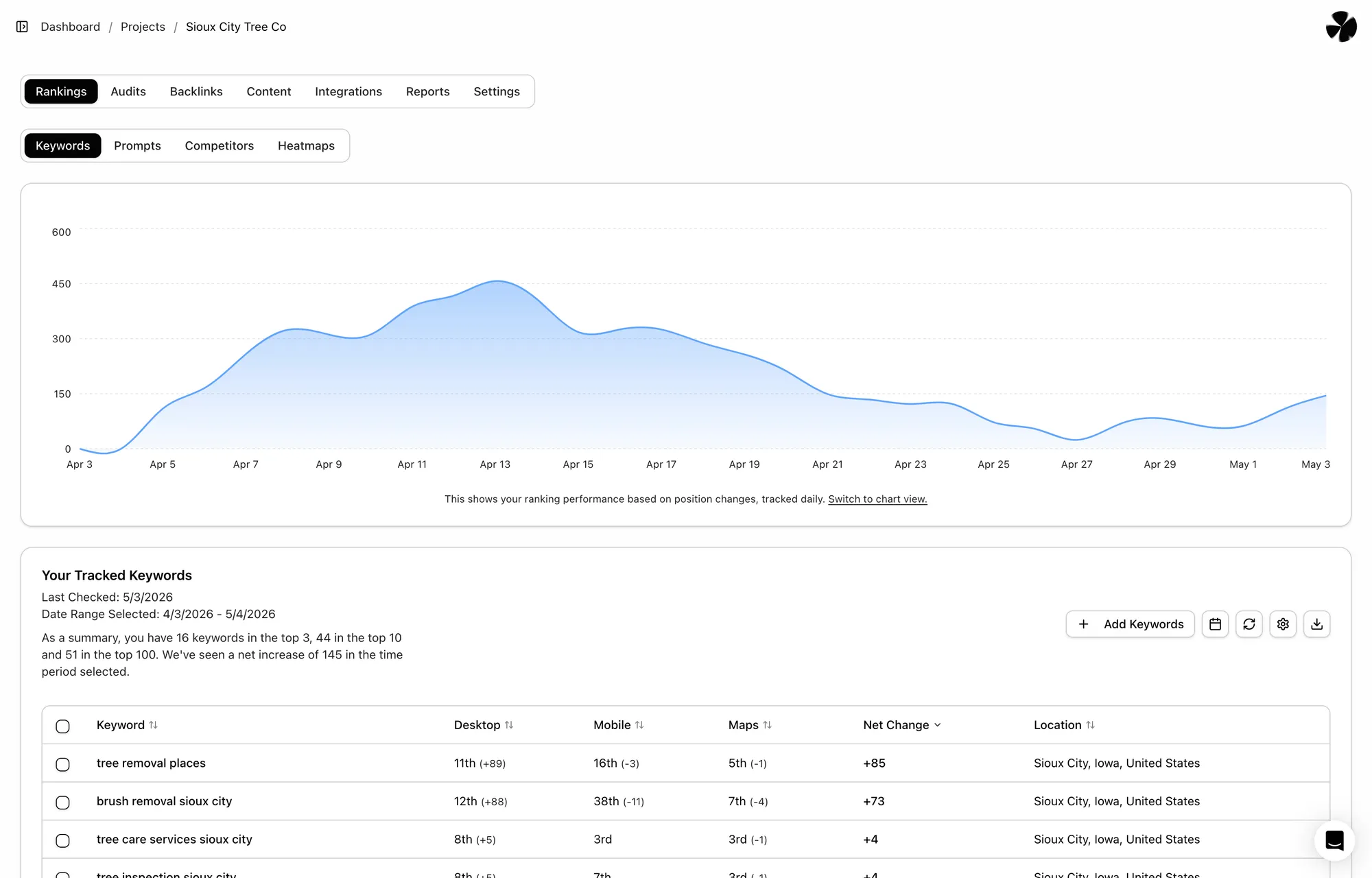Sort by Desktop column arrows

click(x=509, y=725)
